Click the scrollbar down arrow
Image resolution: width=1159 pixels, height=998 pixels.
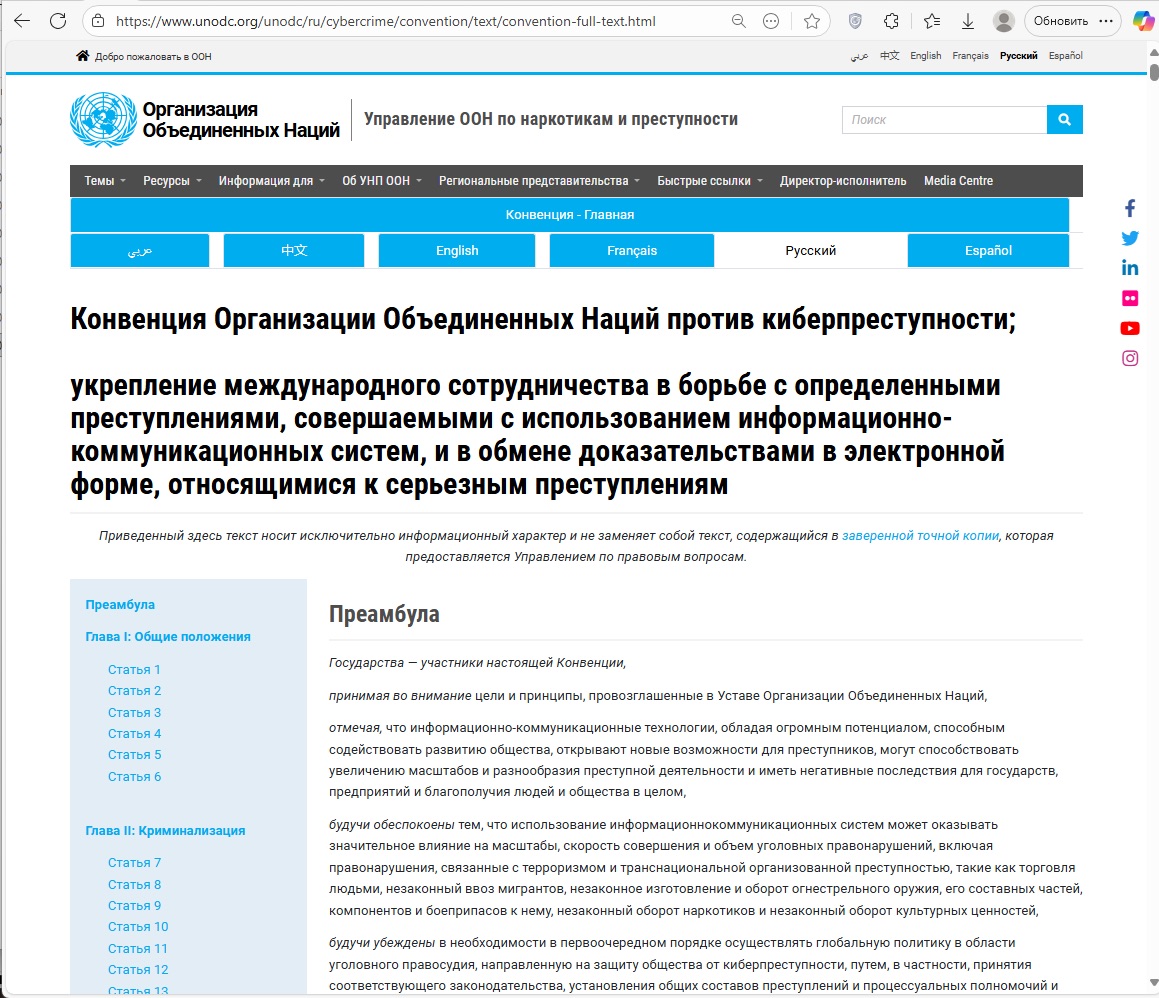(x=1154, y=982)
